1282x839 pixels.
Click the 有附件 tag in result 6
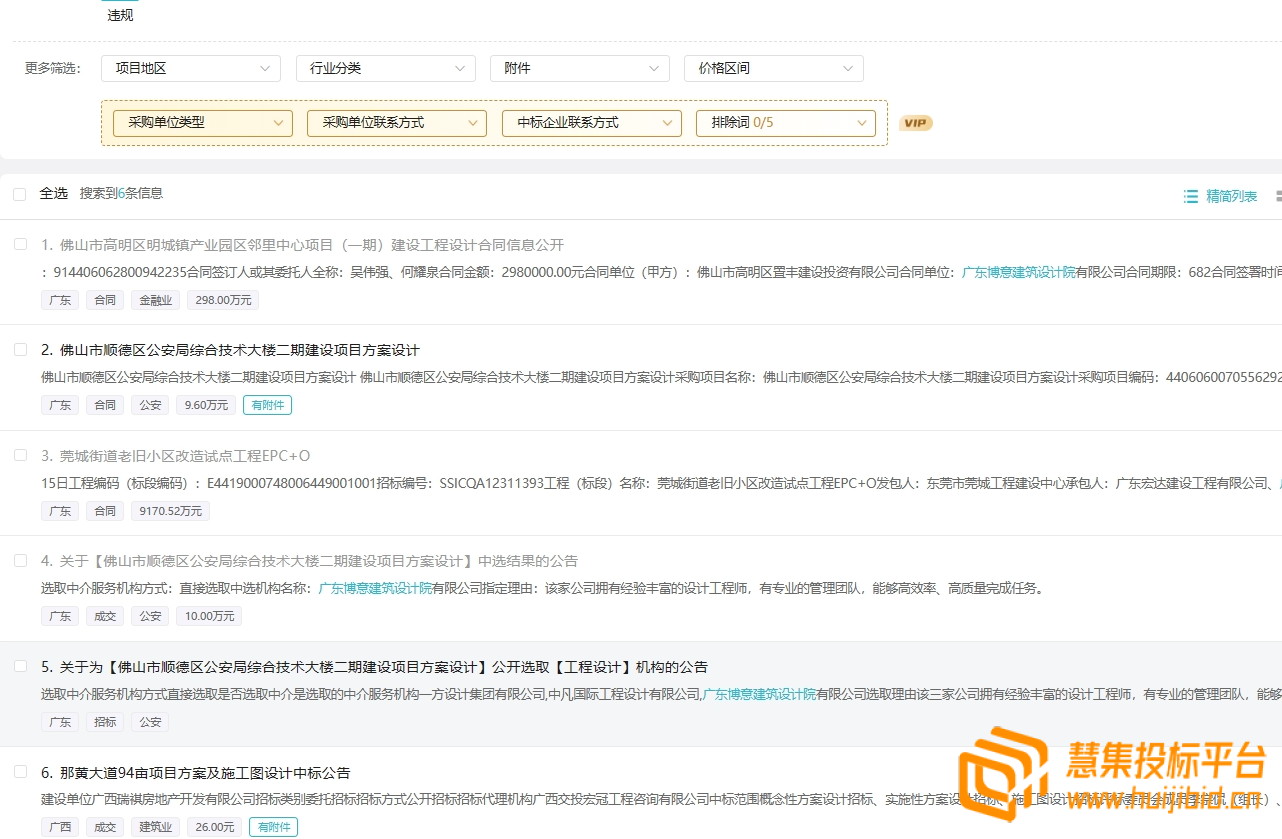click(x=273, y=827)
